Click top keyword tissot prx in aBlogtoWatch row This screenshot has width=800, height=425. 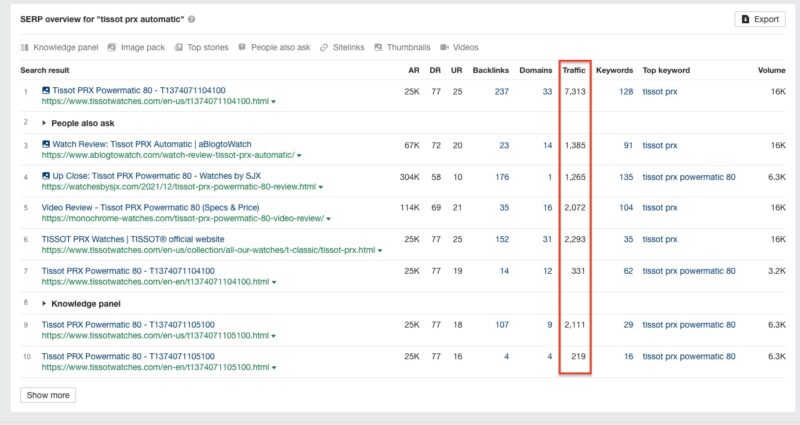(660, 145)
